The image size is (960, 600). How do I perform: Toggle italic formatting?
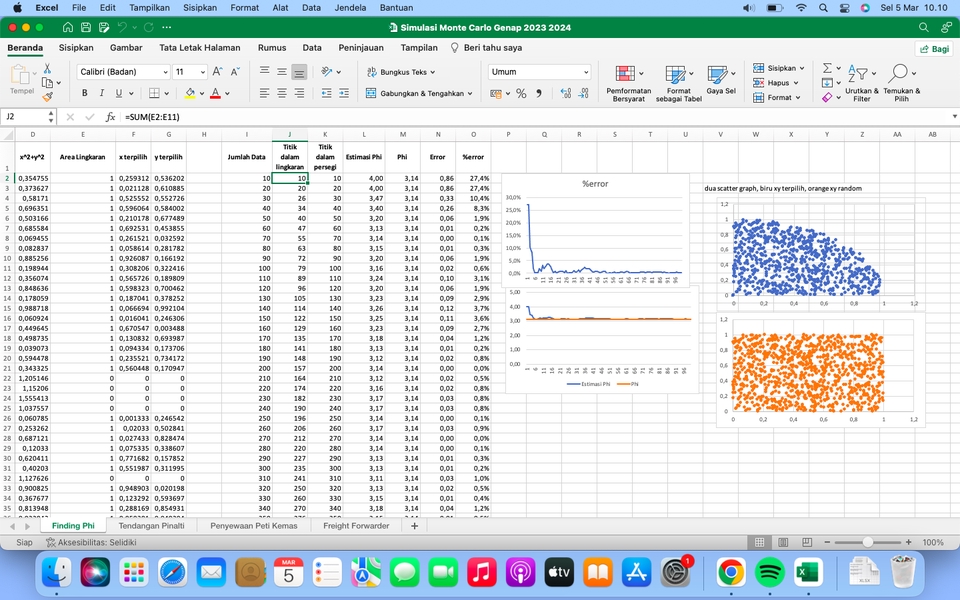click(102, 92)
